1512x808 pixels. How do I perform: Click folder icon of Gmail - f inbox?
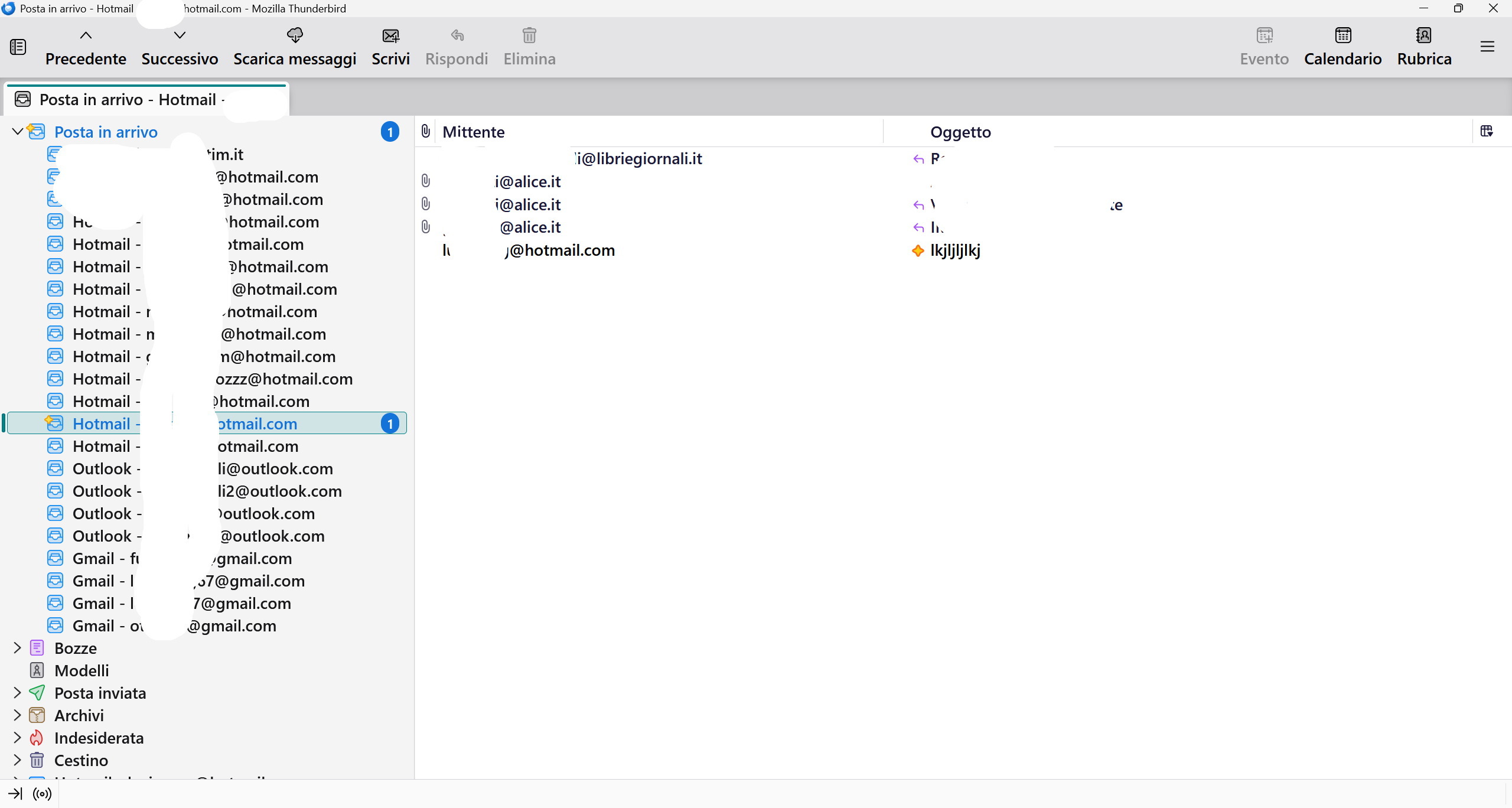point(55,558)
